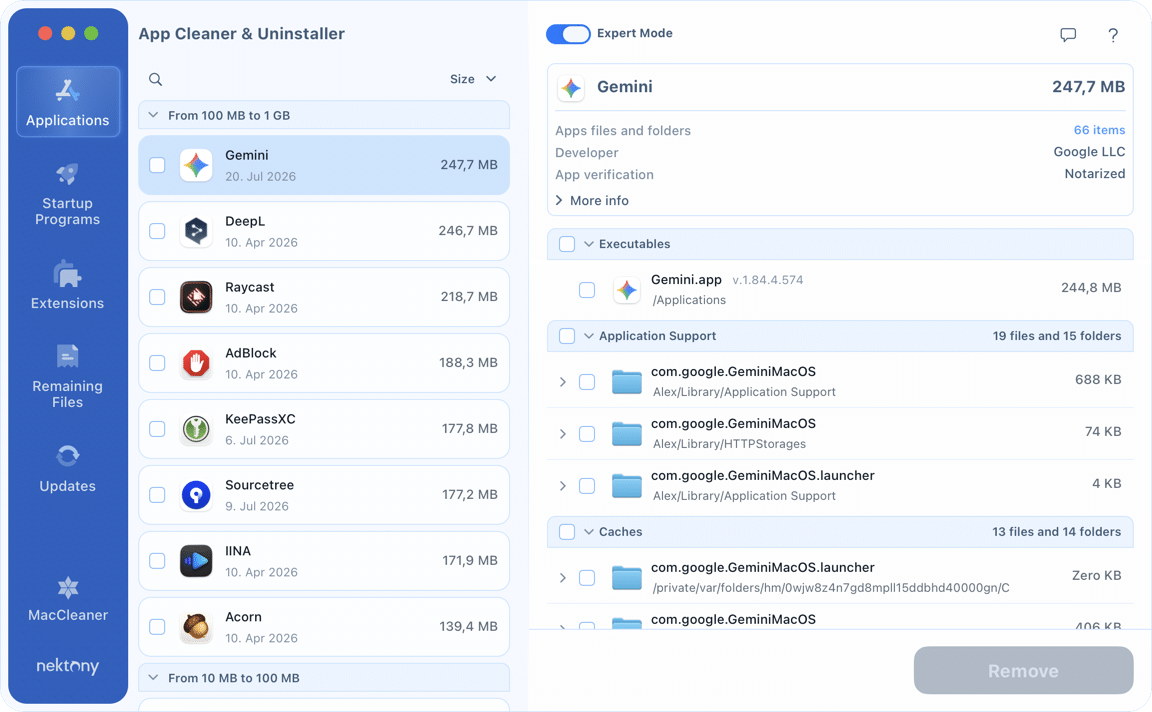Click the Sourcetree app icon
The height and width of the screenshot is (712, 1152).
click(196, 495)
